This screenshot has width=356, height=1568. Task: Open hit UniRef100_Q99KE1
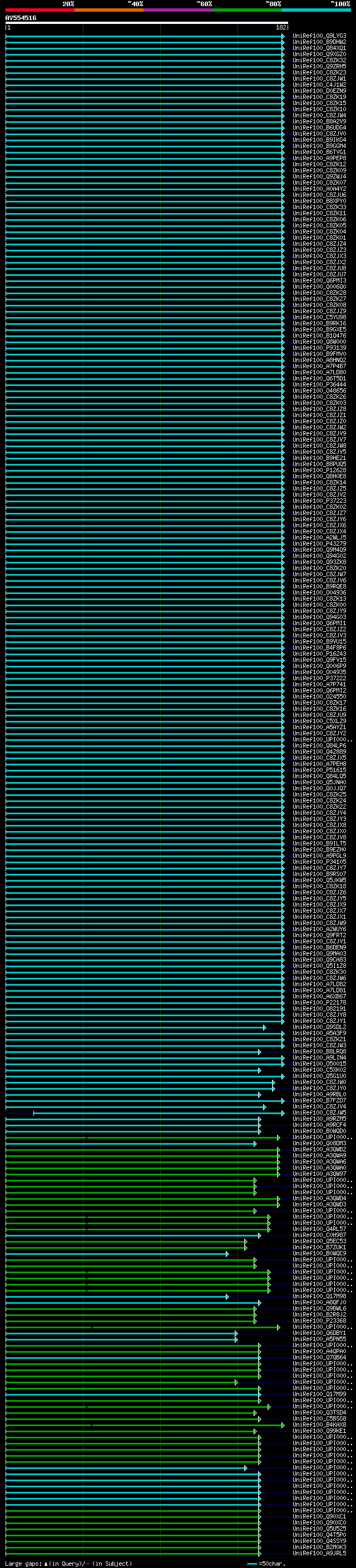(319, 1431)
